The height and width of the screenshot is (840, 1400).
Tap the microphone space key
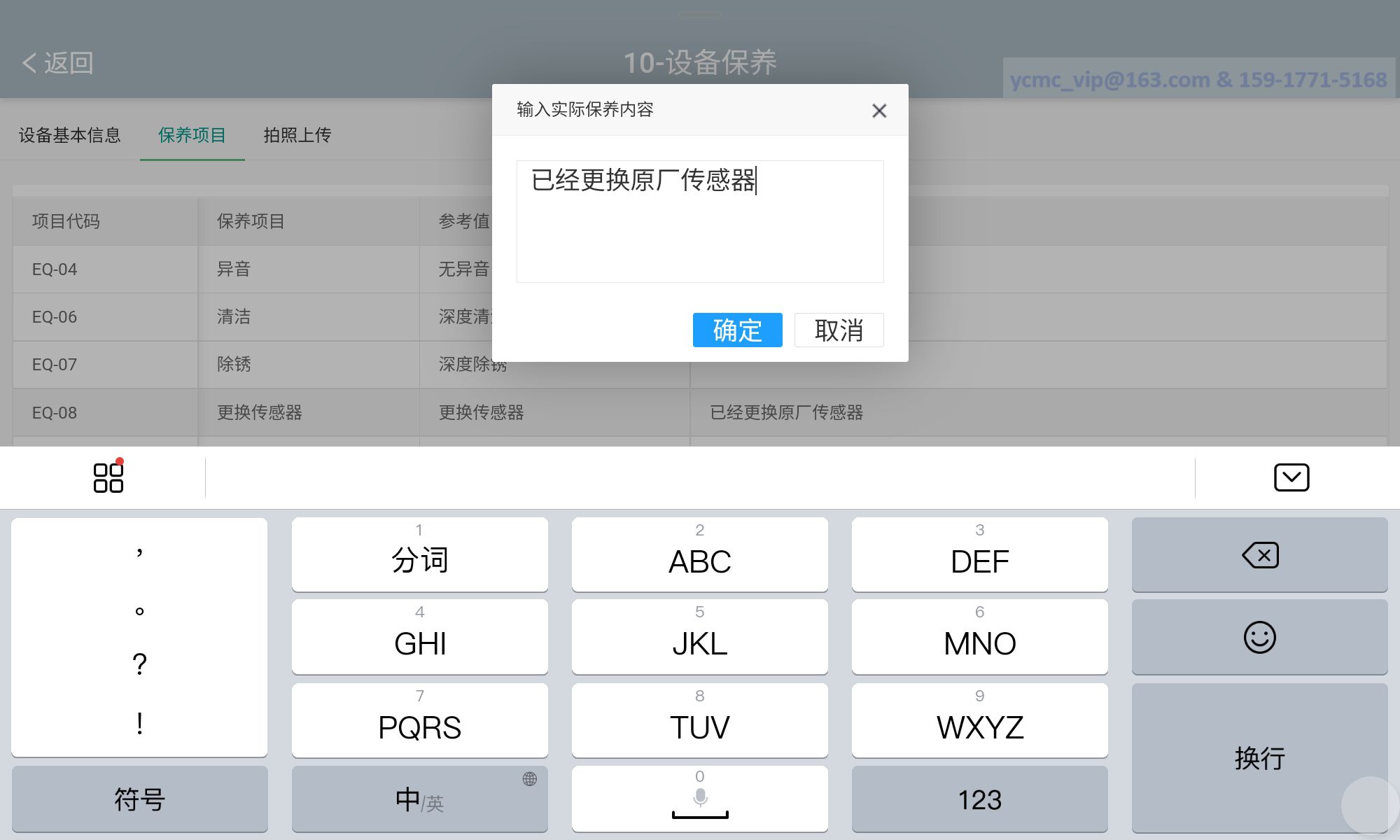699,799
